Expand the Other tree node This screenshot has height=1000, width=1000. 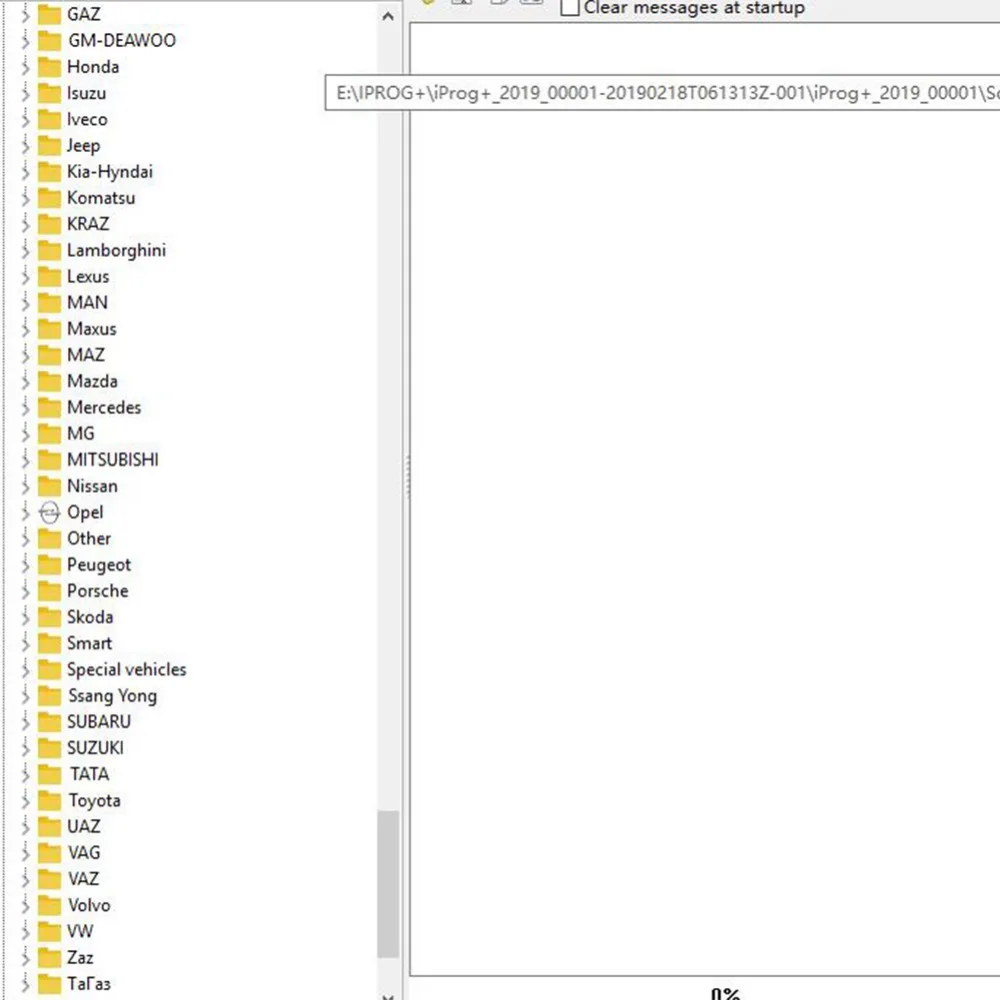[x=25, y=538]
